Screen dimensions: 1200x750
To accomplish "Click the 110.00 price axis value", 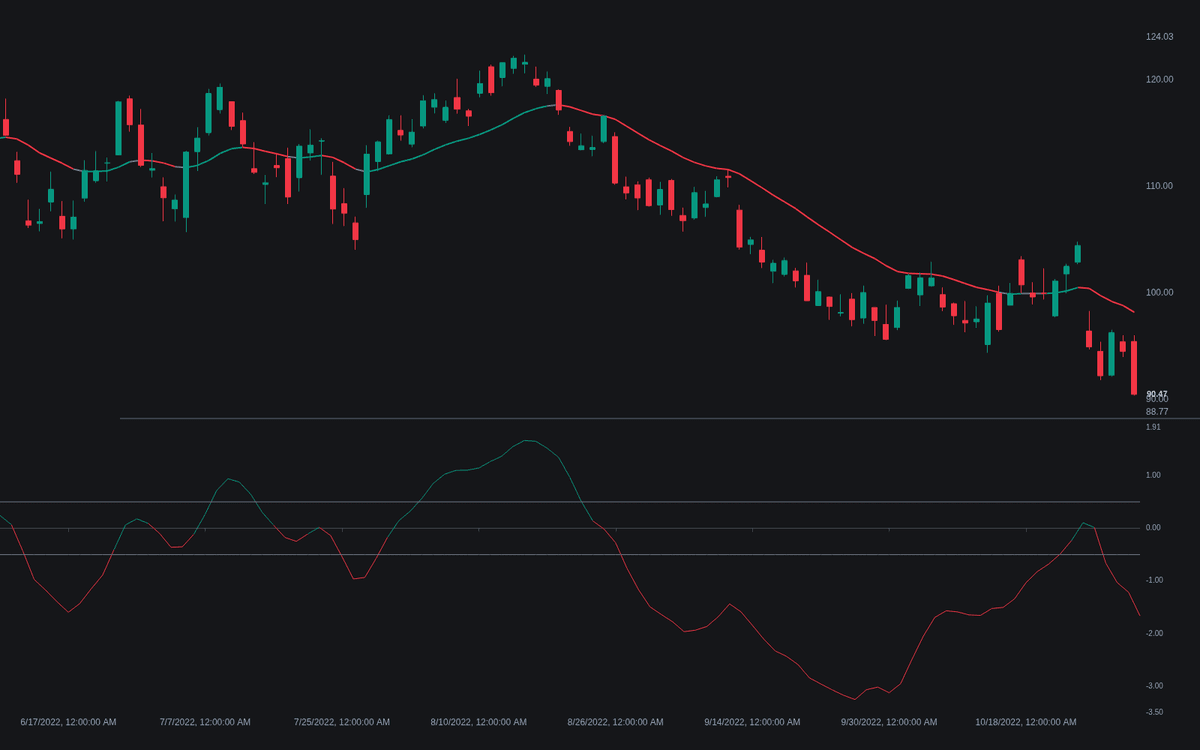I will point(1159,186).
